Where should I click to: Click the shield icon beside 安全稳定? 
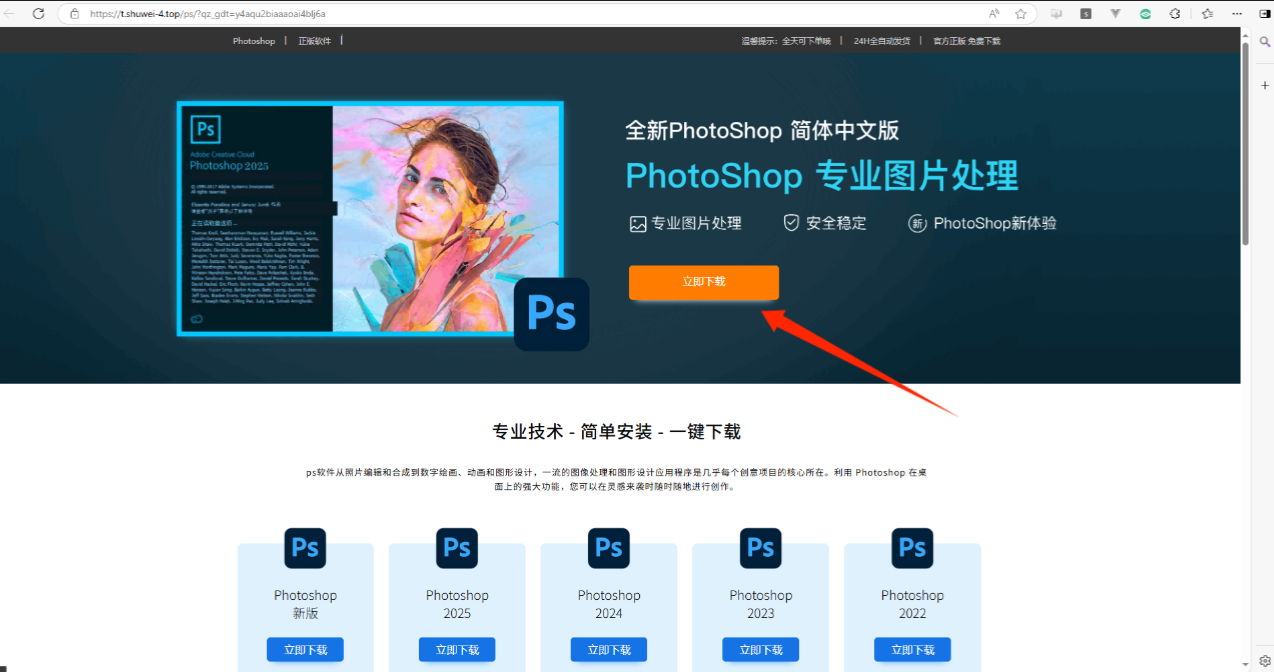point(791,223)
